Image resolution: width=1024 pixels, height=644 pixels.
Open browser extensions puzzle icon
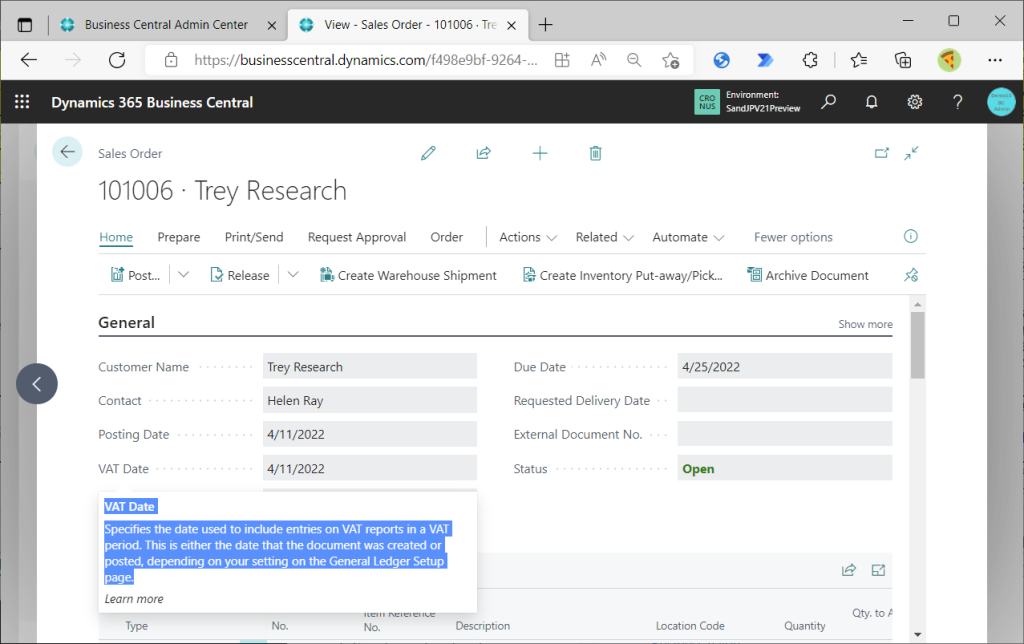(x=810, y=60)
